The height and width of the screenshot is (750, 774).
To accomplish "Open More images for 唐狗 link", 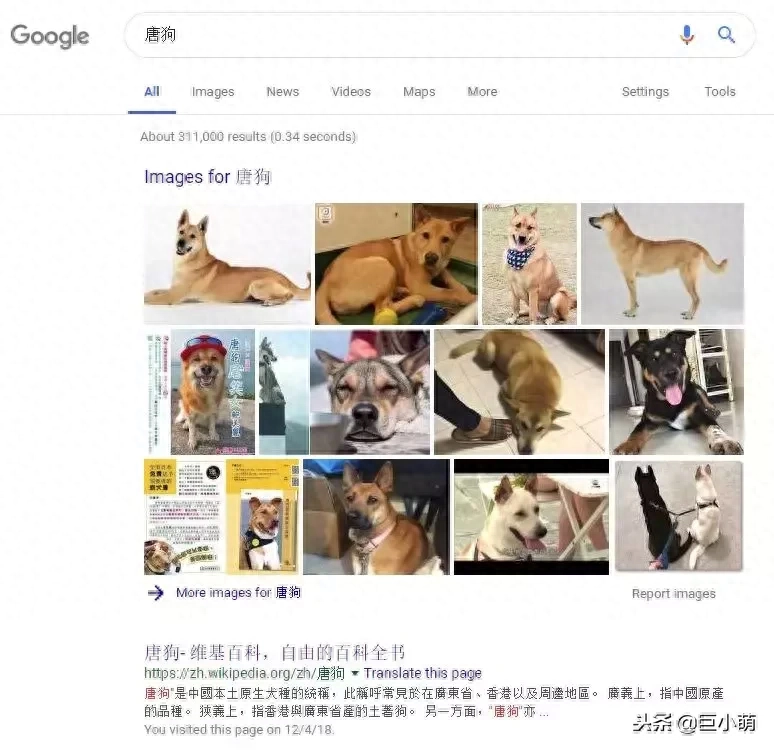I will (x=238, y=592).
